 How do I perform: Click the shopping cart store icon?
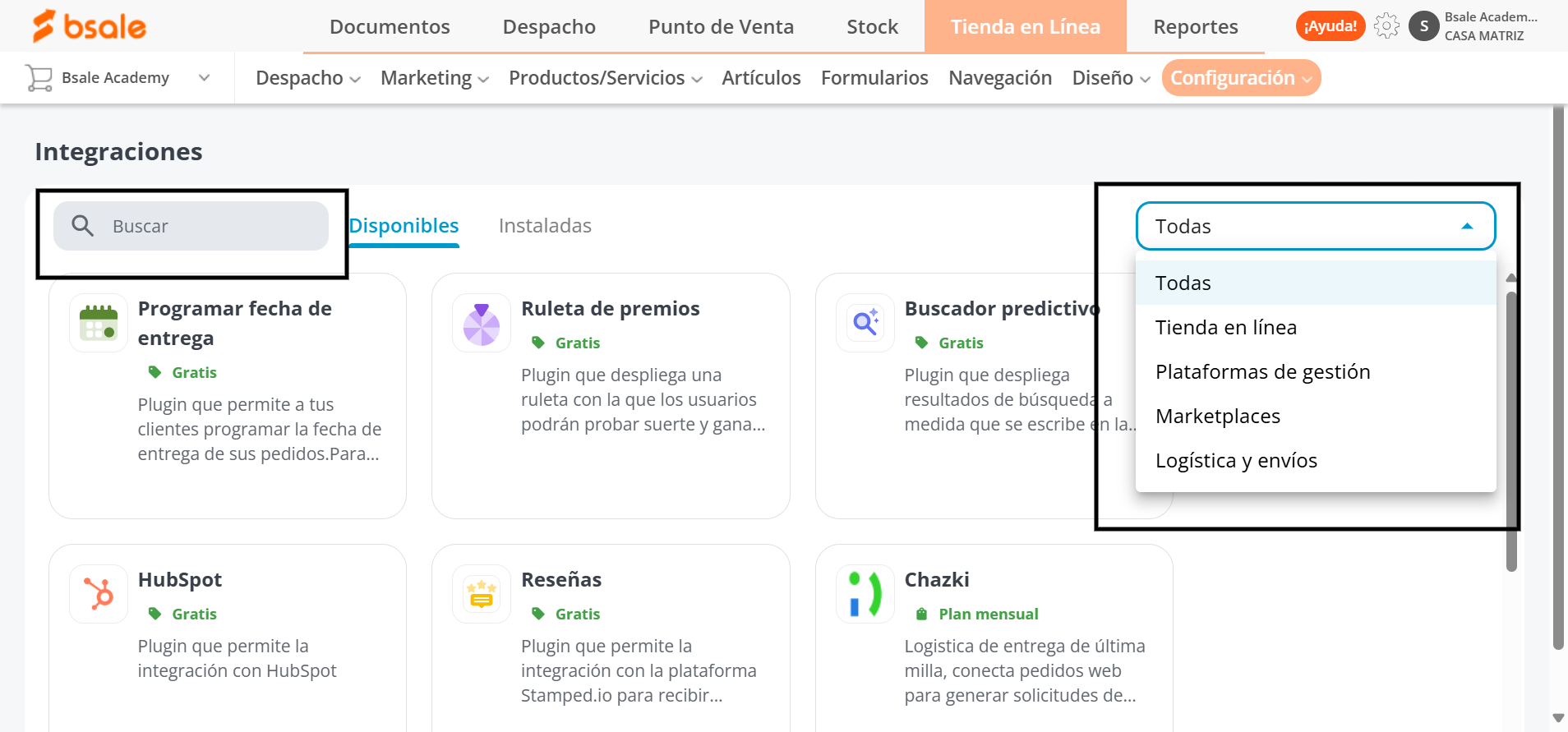coord(39,78)
